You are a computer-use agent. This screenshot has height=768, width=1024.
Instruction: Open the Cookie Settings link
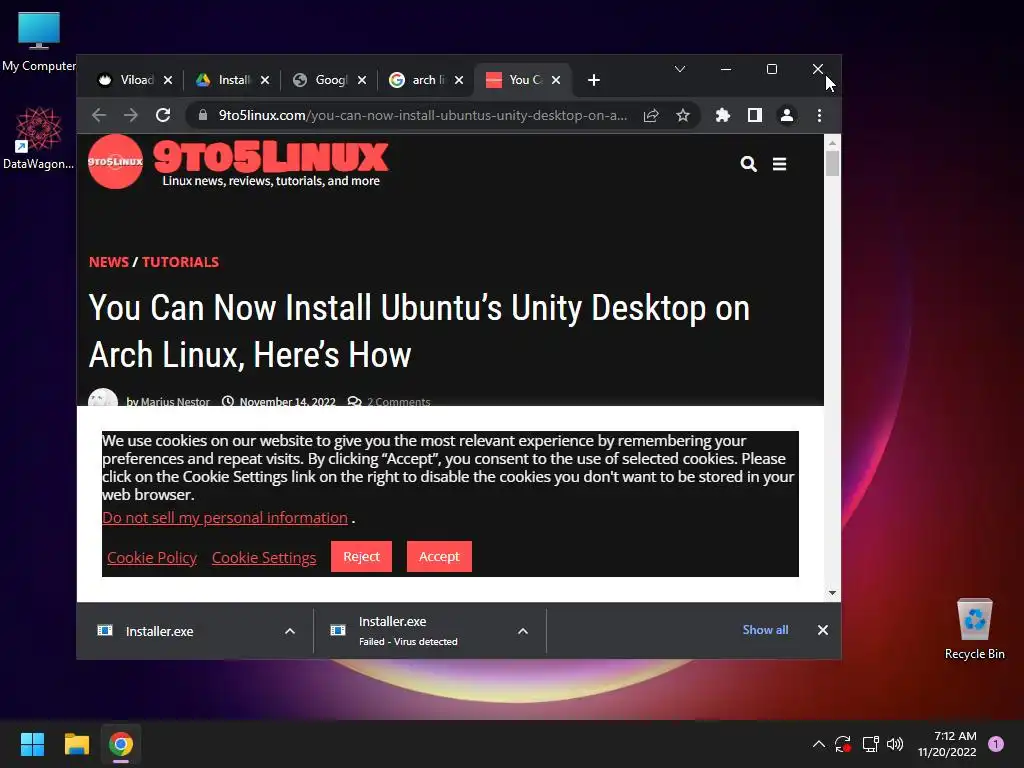264,558
